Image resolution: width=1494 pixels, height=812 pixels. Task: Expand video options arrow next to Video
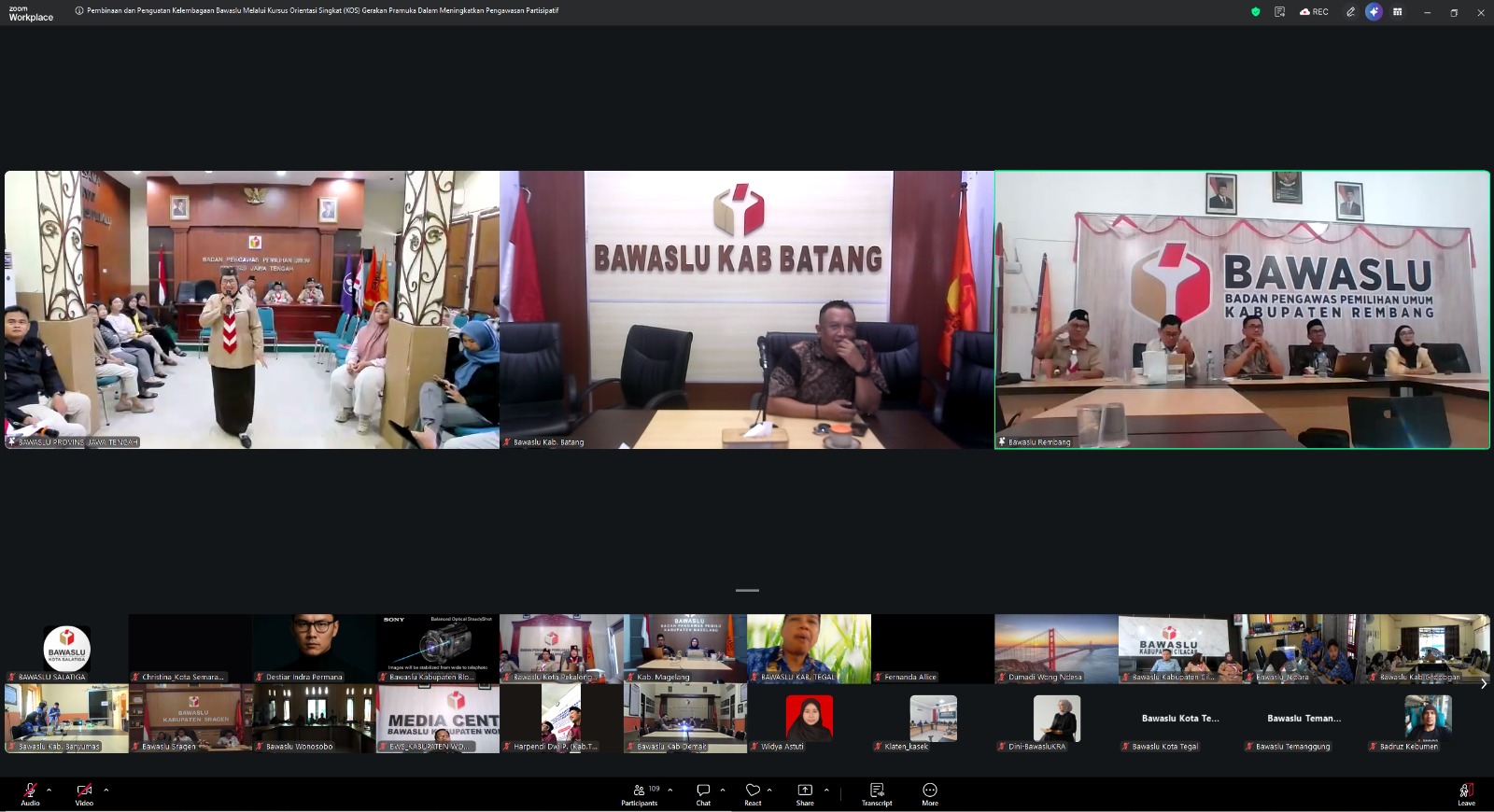pos(106,790)
